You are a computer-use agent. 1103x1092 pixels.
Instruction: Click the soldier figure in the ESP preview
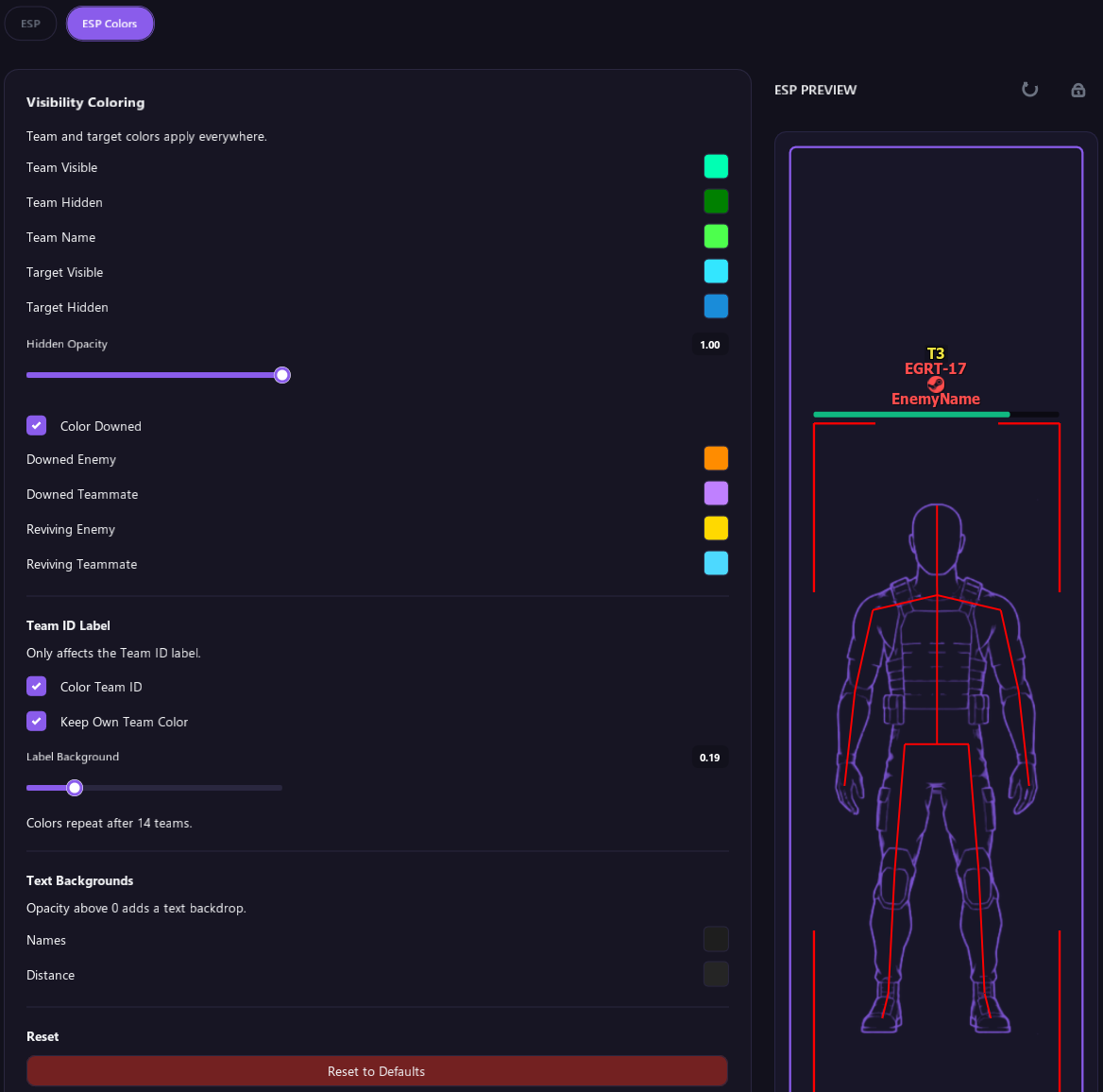[x=936, y=768]
